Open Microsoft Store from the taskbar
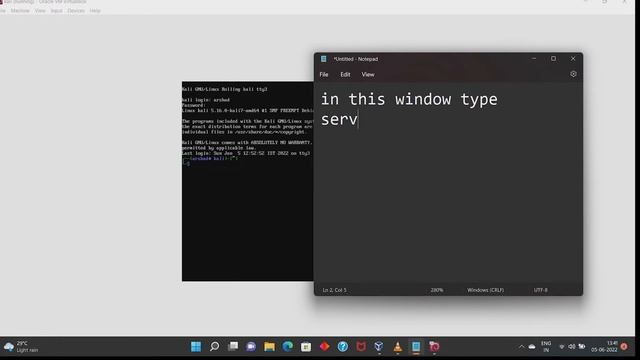This screenshot has height=360, width=640. [x=306, y=347]
